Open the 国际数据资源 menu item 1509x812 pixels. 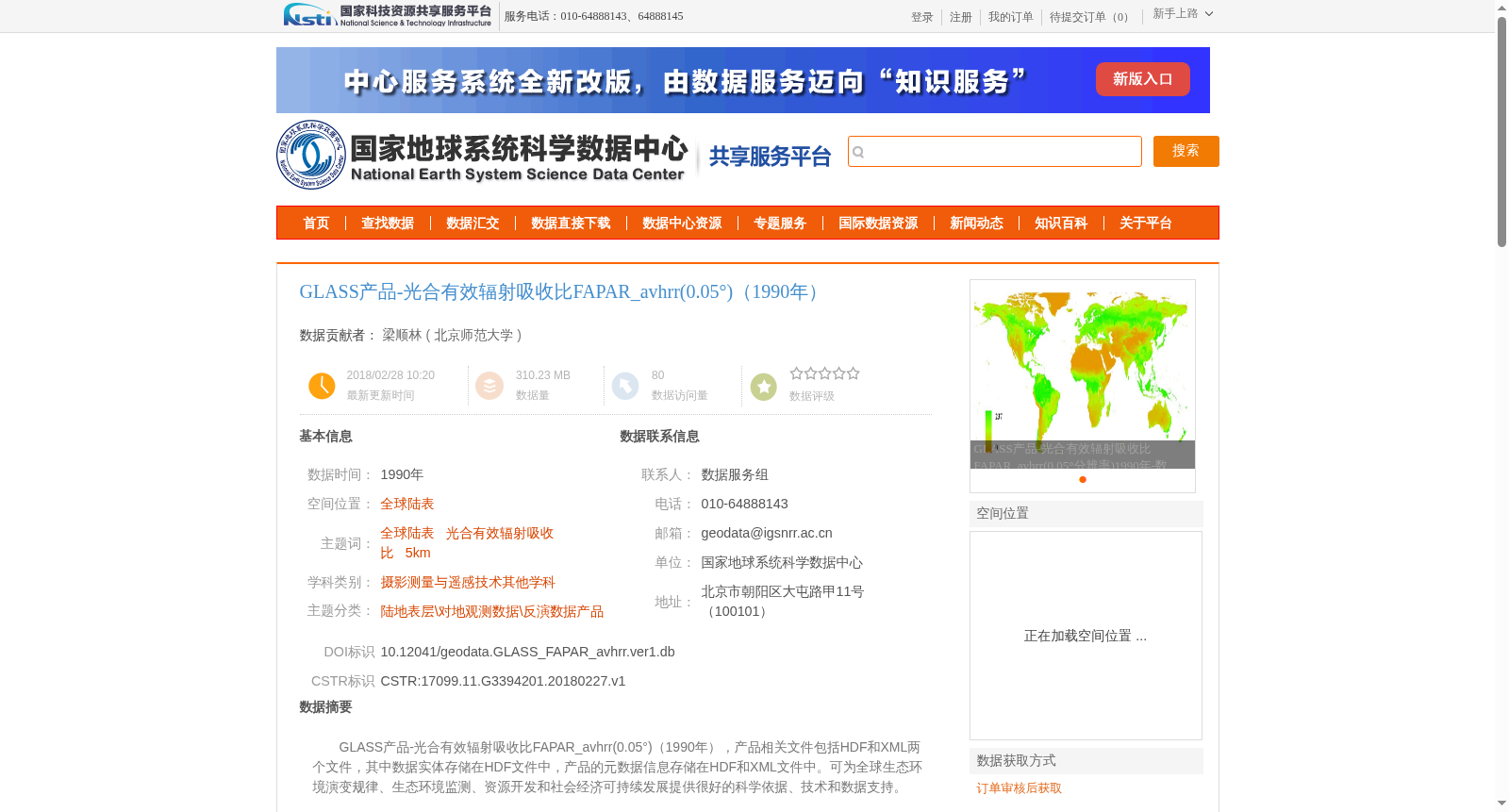(878, 224)
